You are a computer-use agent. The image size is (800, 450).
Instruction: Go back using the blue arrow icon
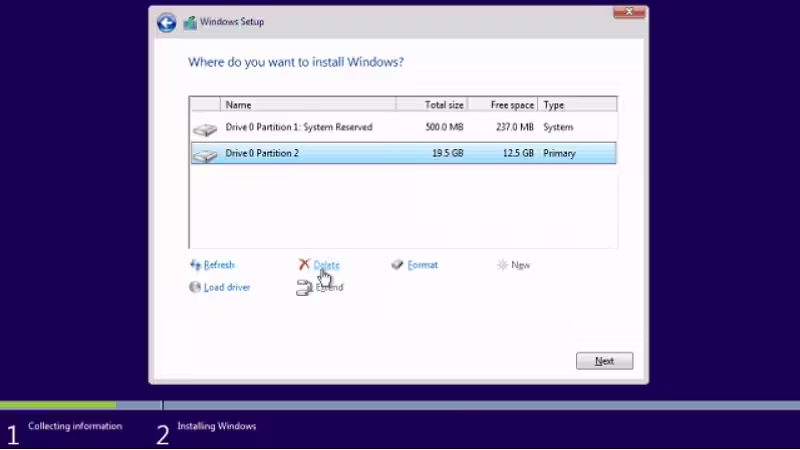click(166, 22)
